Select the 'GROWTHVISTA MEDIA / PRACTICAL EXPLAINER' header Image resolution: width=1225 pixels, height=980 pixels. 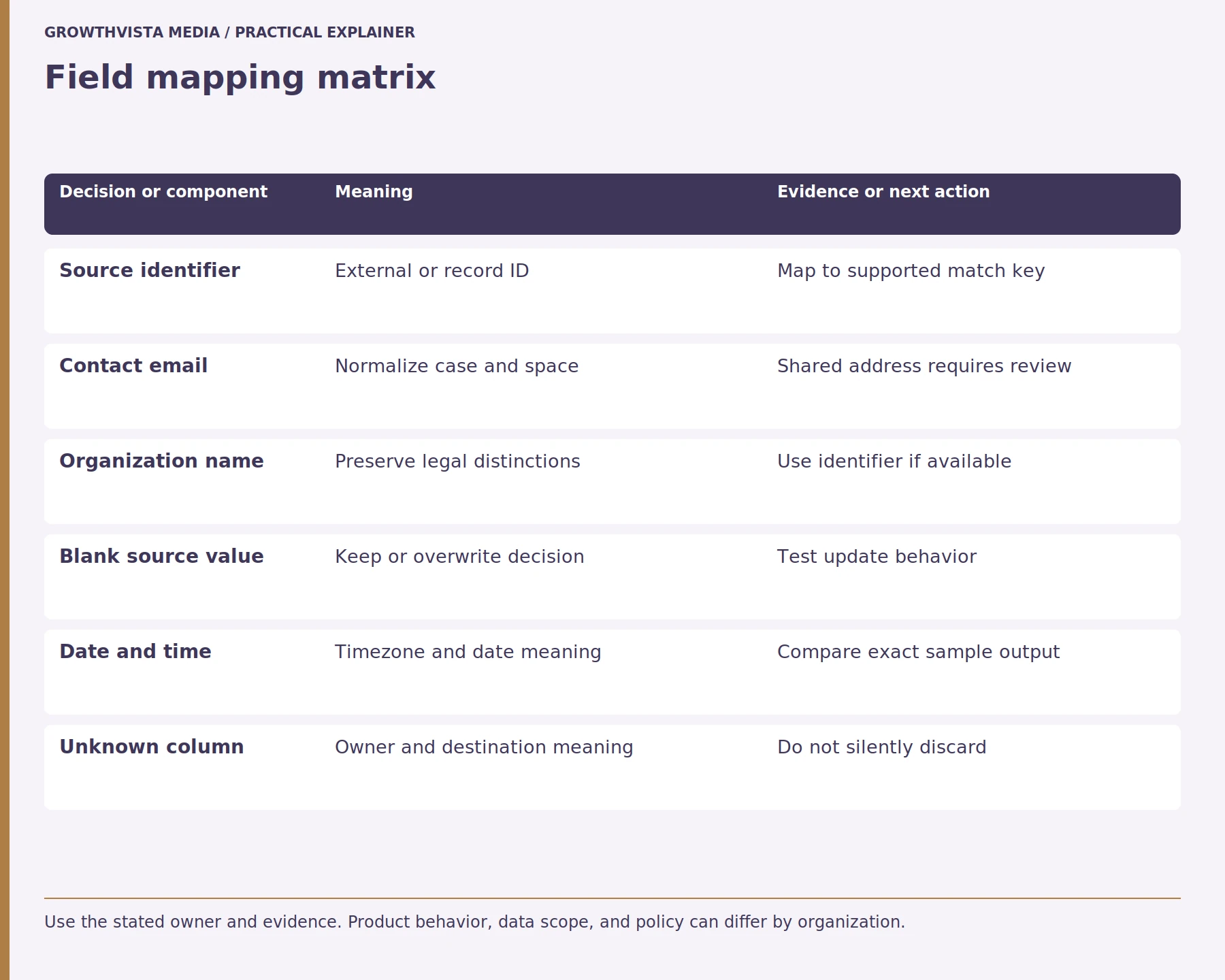click(229, 33)
